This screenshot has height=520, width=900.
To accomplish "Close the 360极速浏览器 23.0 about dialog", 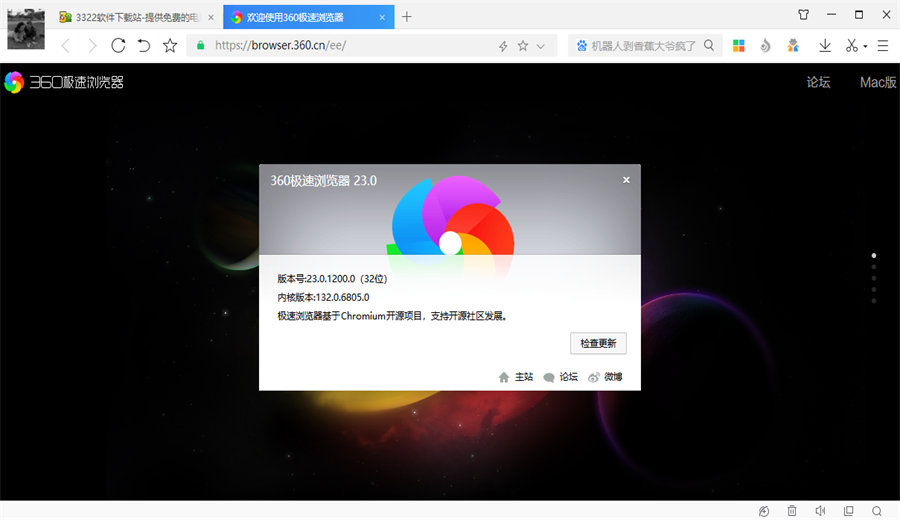I will click(626, 180).
